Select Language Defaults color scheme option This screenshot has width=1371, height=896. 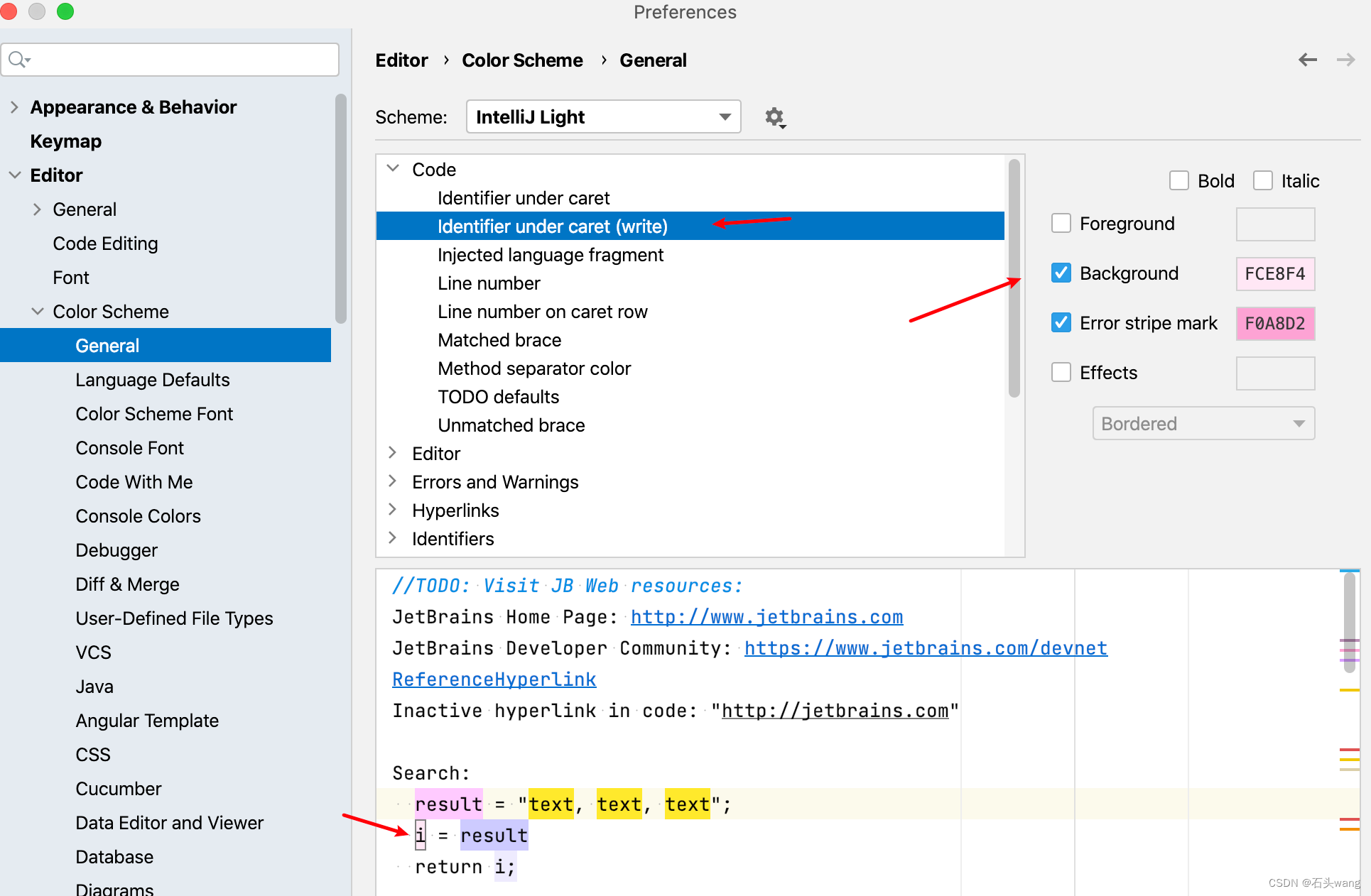point(152,379)
